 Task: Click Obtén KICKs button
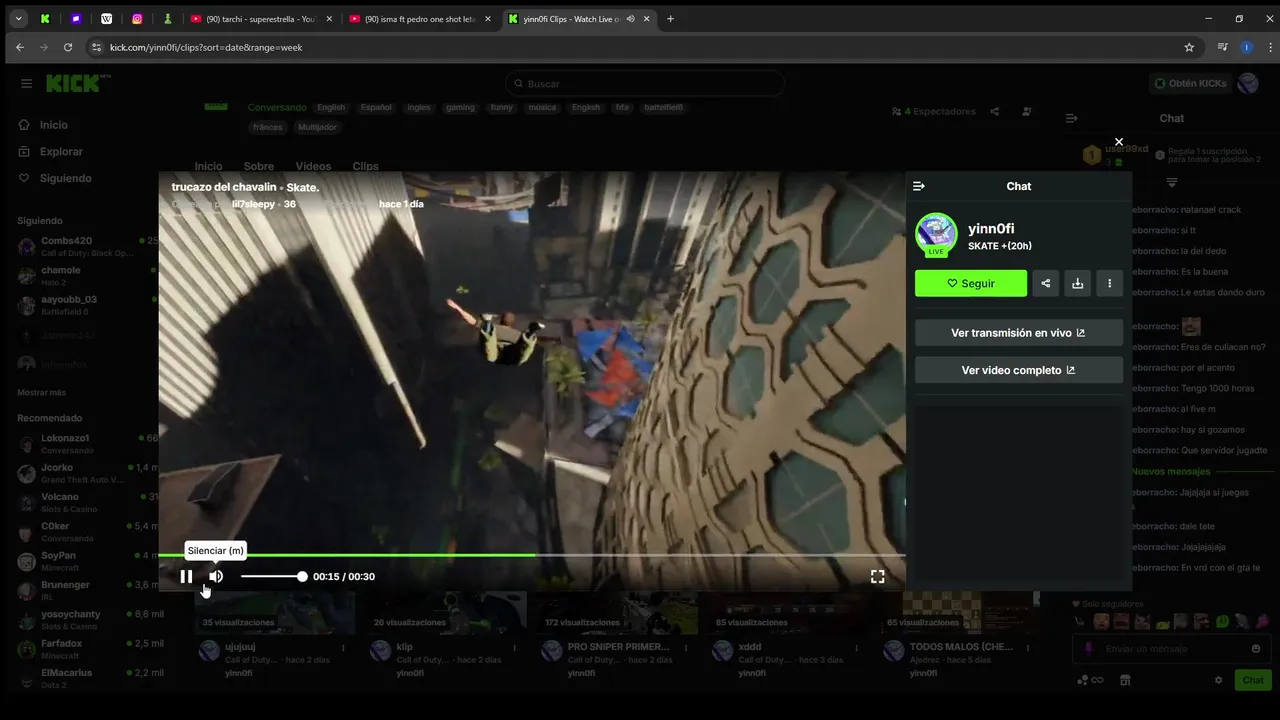tap(1190, 84)
